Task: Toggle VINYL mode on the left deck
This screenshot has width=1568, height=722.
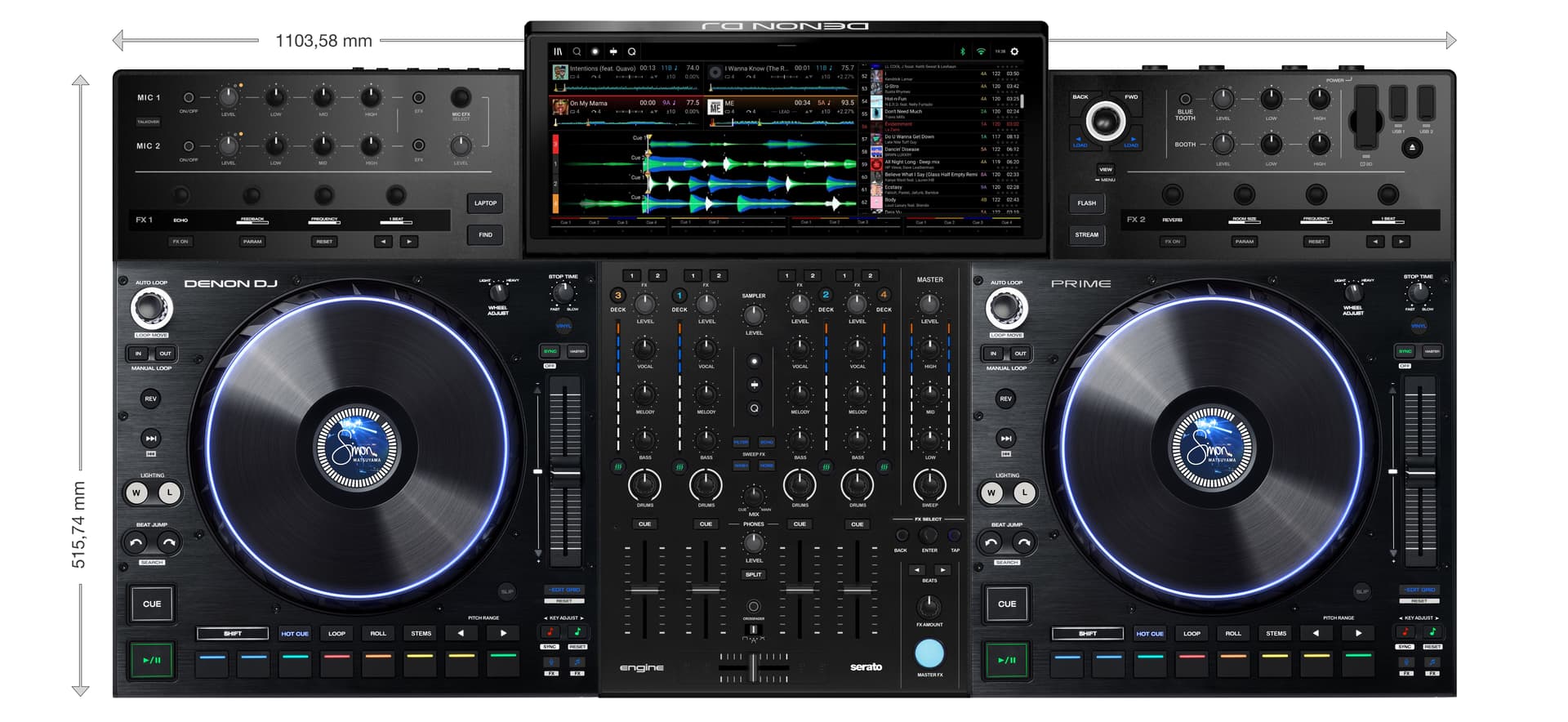Action: click(x=563, y=326)
